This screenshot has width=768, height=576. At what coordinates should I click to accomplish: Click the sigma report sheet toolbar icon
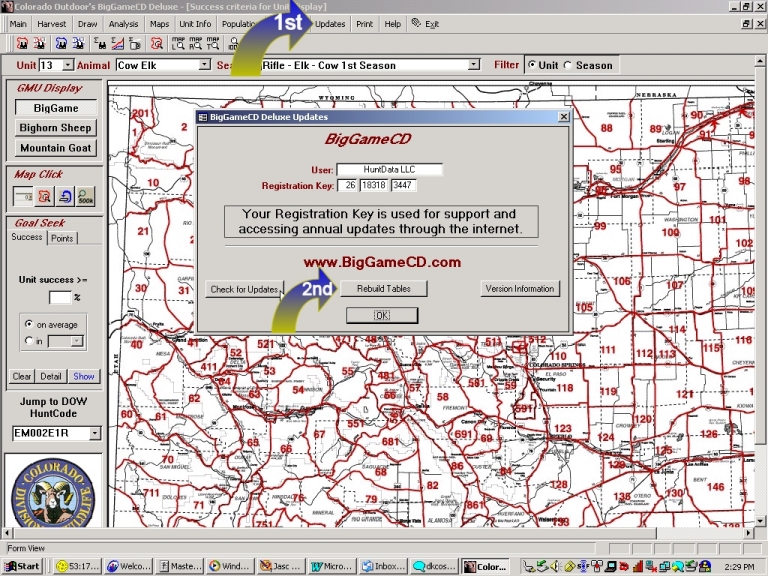pyautogui.click(x=135, y=44)
